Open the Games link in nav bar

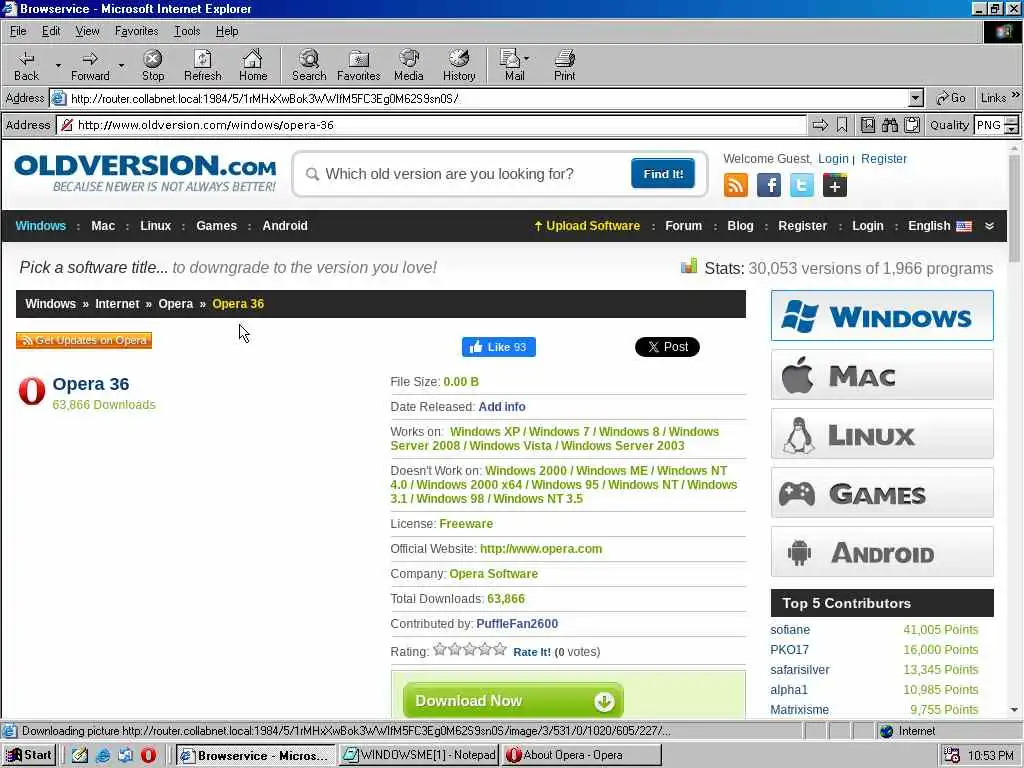coord(216,226)
